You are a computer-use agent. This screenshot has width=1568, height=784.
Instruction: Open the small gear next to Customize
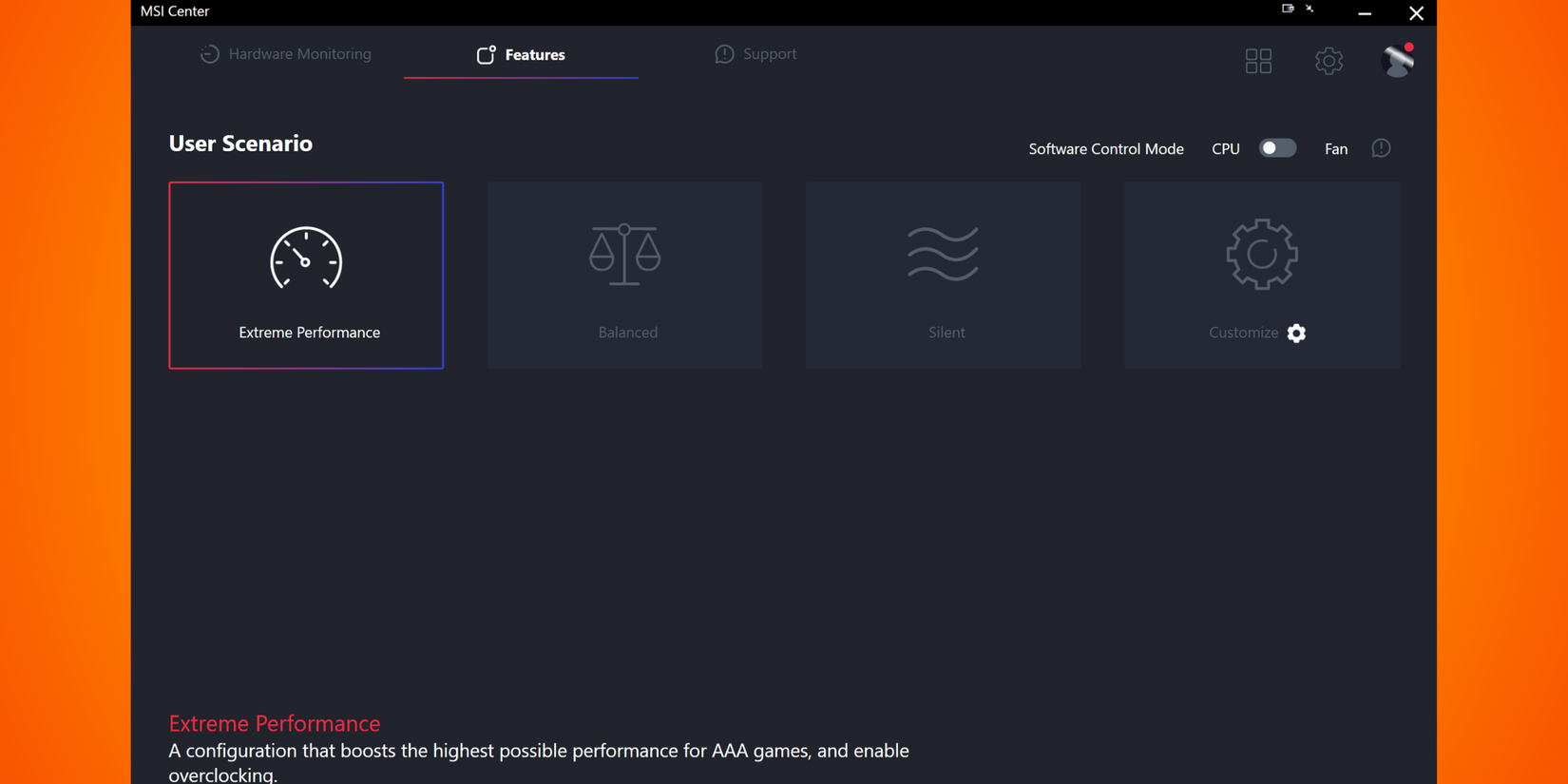pos(1296,333)
